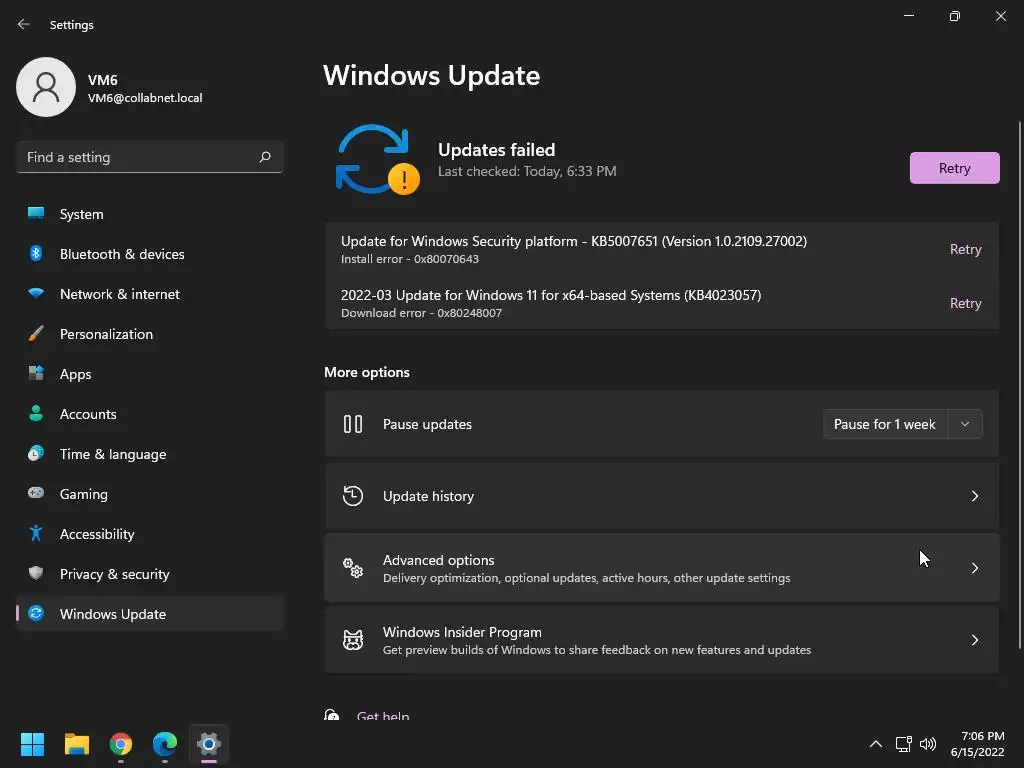Click the Get help headset icon
This screenshot has height=768, width=1024.
[x=331, y=714]
